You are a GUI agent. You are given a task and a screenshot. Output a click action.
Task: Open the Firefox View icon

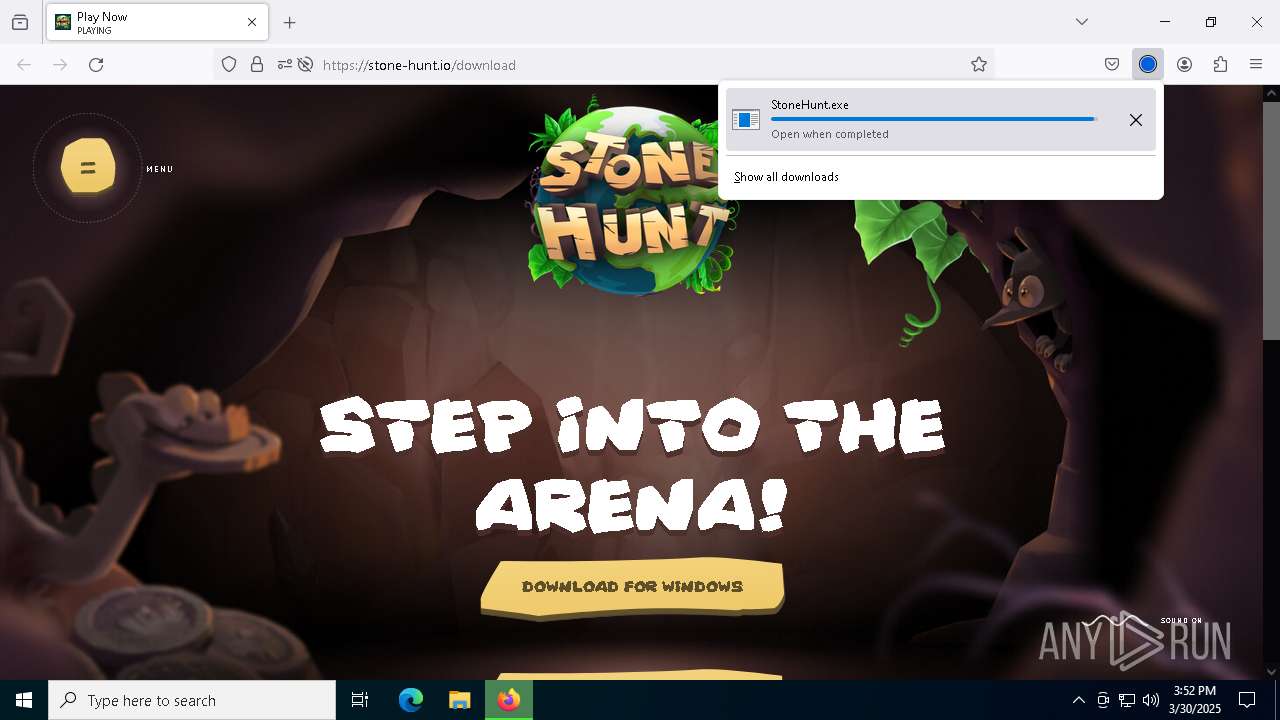coord(20,22)
